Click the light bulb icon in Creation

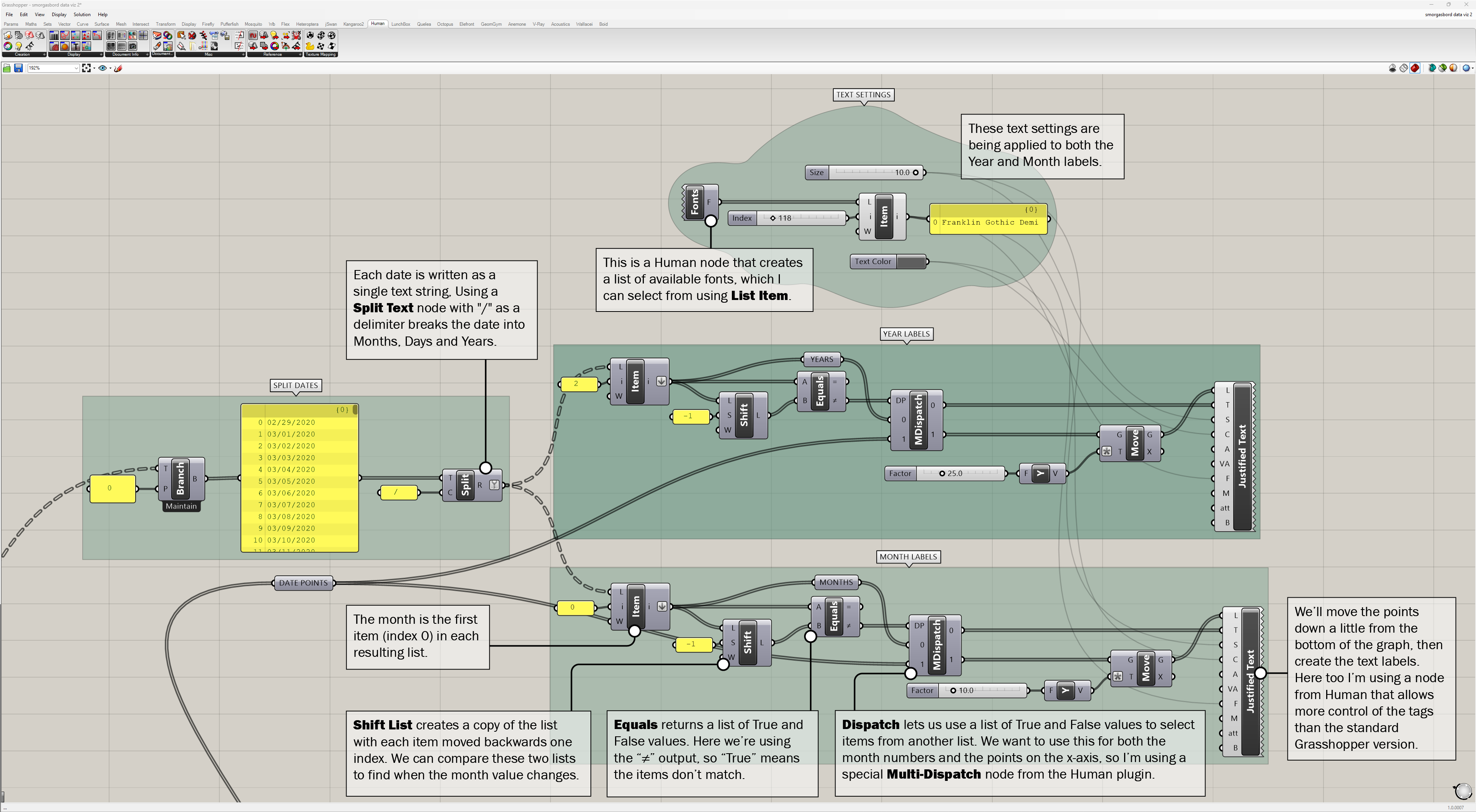(18, 46)
